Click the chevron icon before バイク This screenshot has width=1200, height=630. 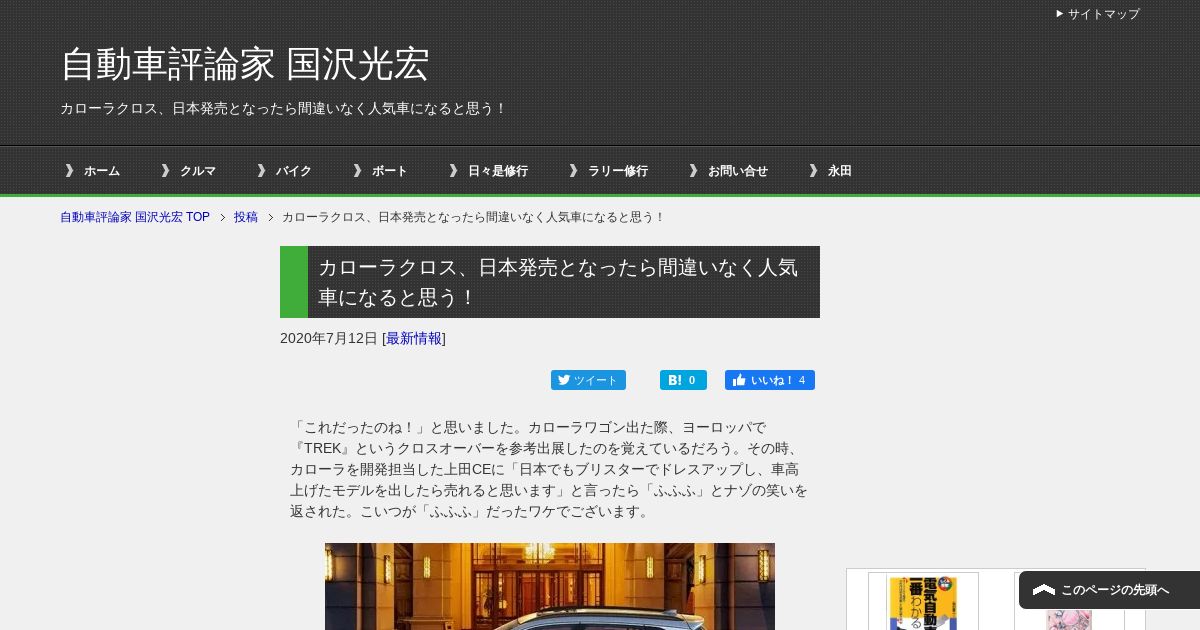click(261, 171)
